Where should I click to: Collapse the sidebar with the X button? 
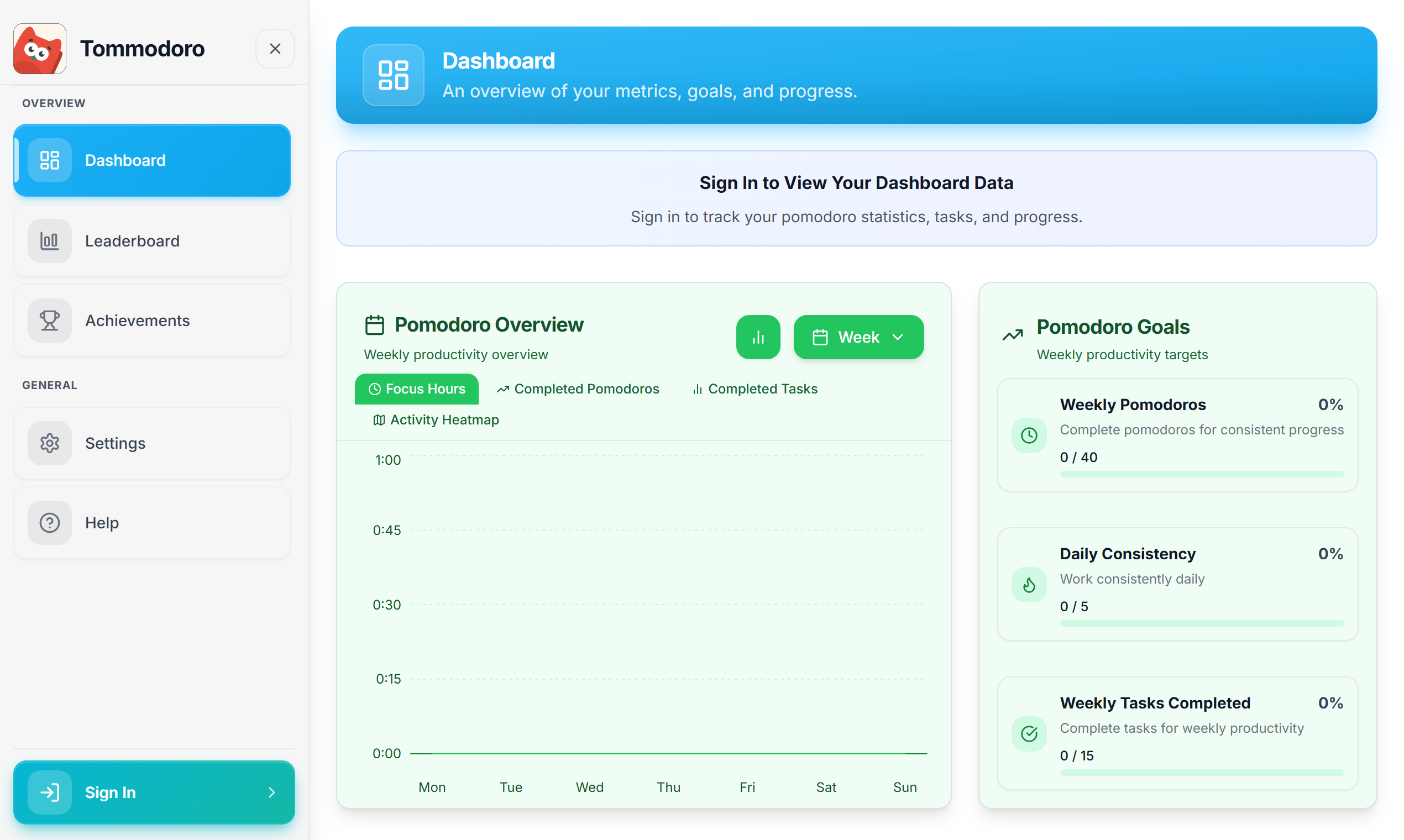pyautogui.click(x=275, y=49)
